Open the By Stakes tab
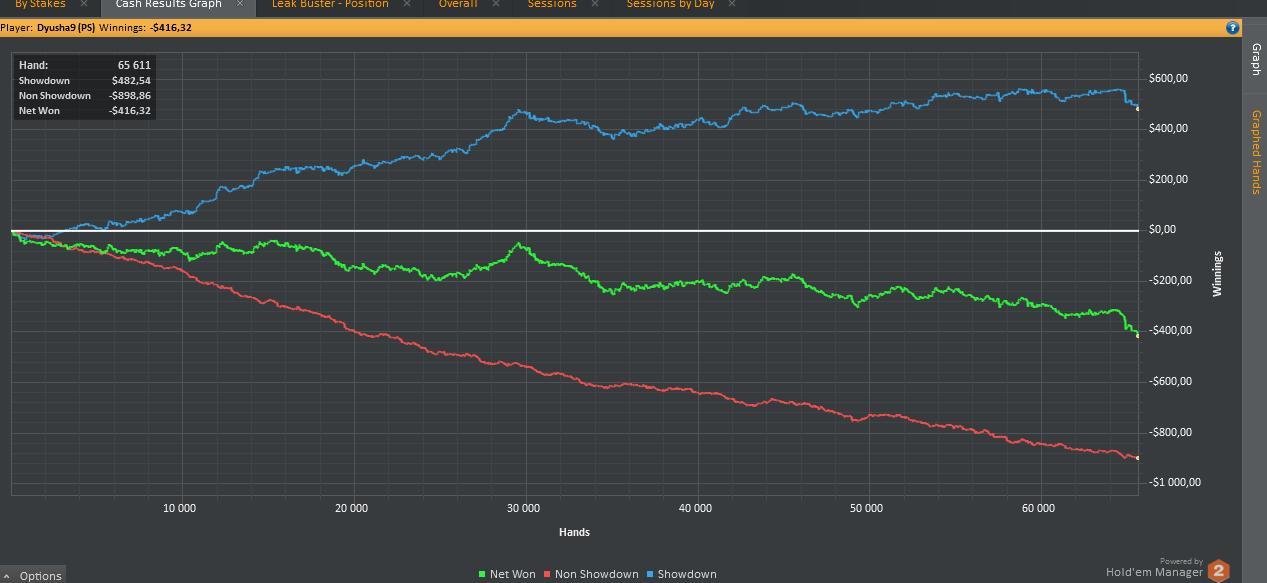The width and height of the screenshot is (1267, 583). click(x=40, y=4)
